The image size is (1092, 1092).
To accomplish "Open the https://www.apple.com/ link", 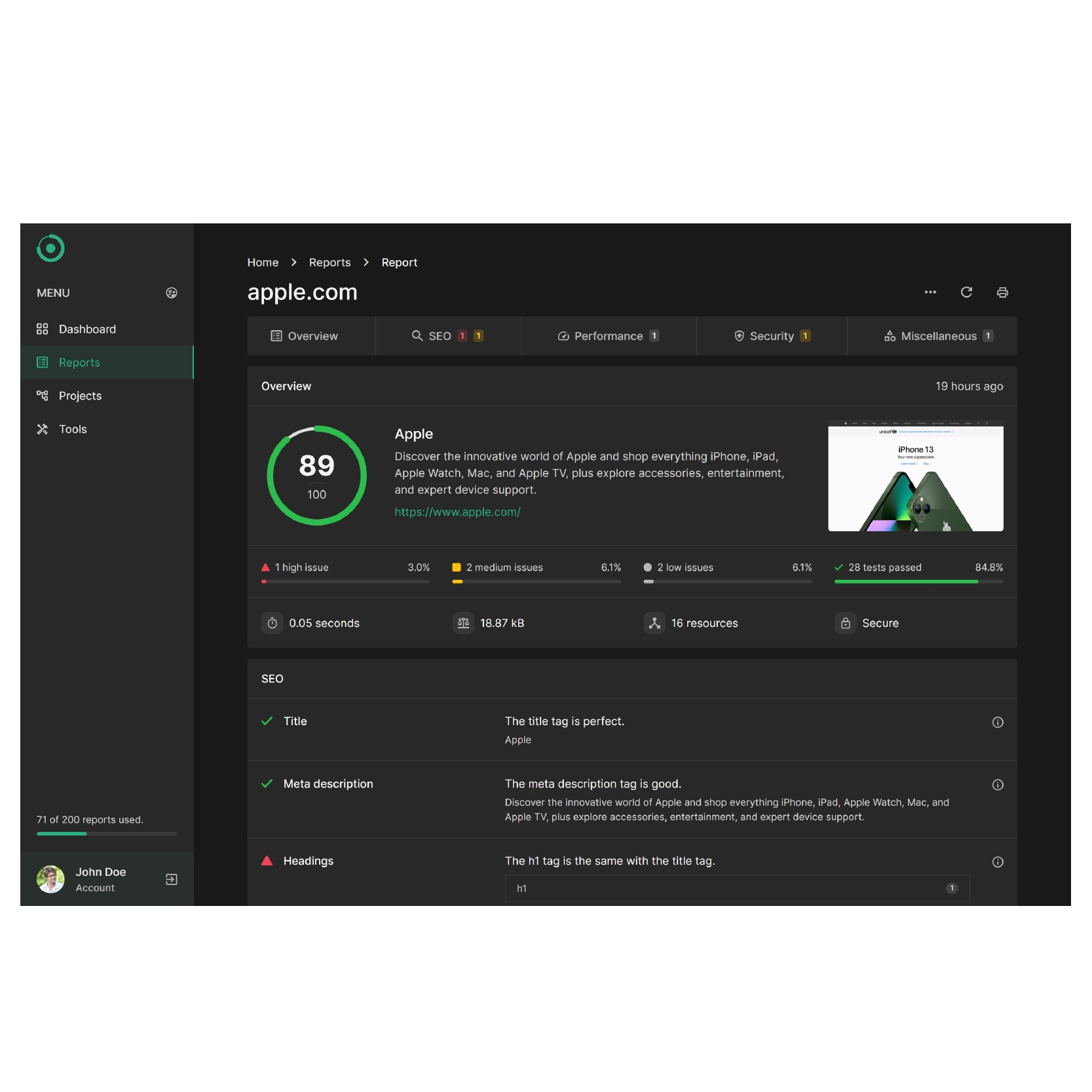I will coord(457,512).
